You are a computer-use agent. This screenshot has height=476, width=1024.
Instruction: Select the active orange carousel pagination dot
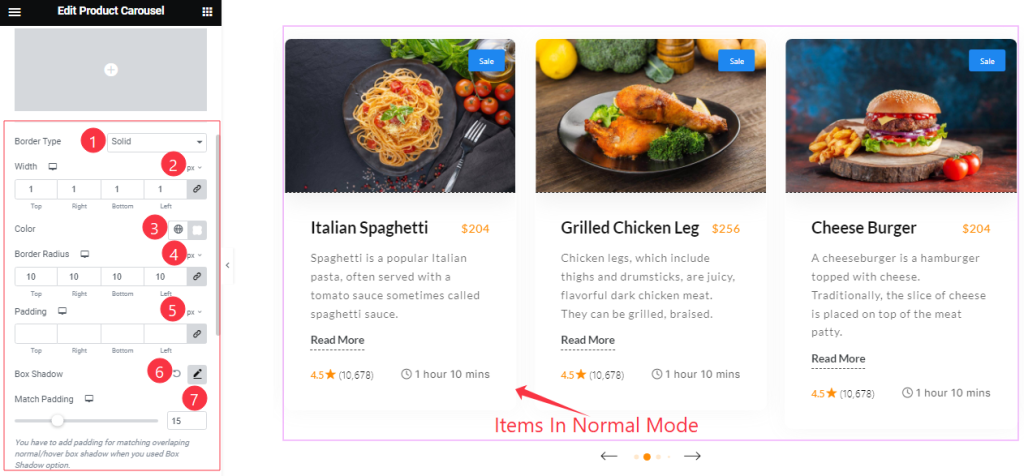pos(647,457)
